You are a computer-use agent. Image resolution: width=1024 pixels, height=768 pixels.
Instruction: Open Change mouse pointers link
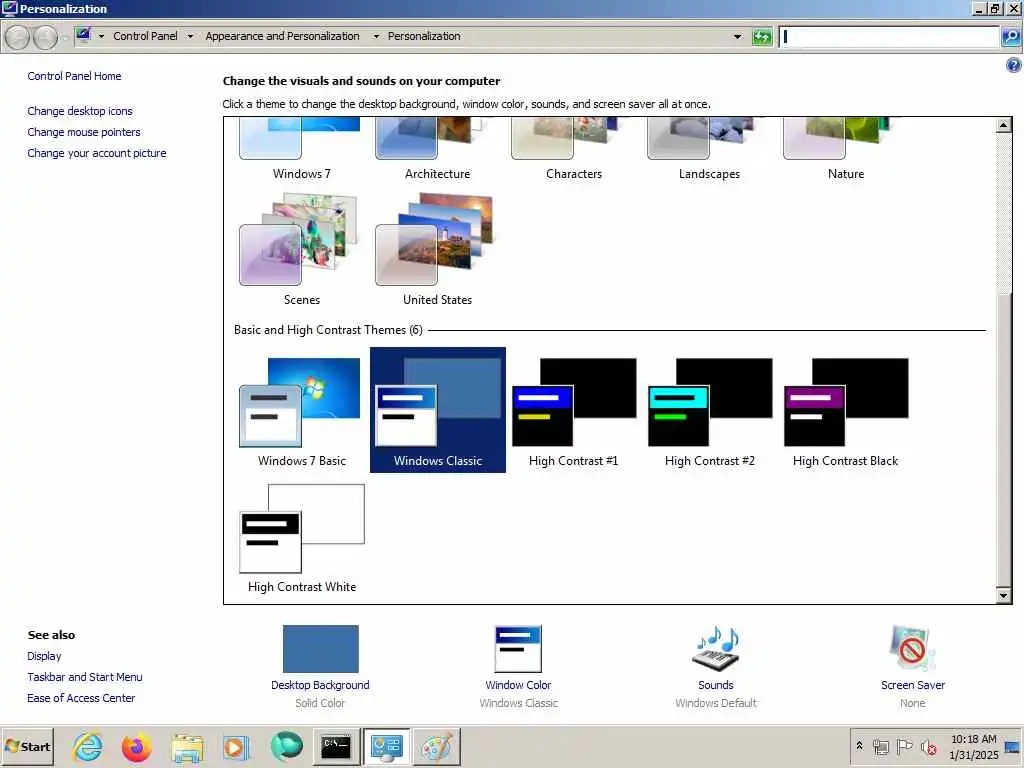tap(84, 132)
